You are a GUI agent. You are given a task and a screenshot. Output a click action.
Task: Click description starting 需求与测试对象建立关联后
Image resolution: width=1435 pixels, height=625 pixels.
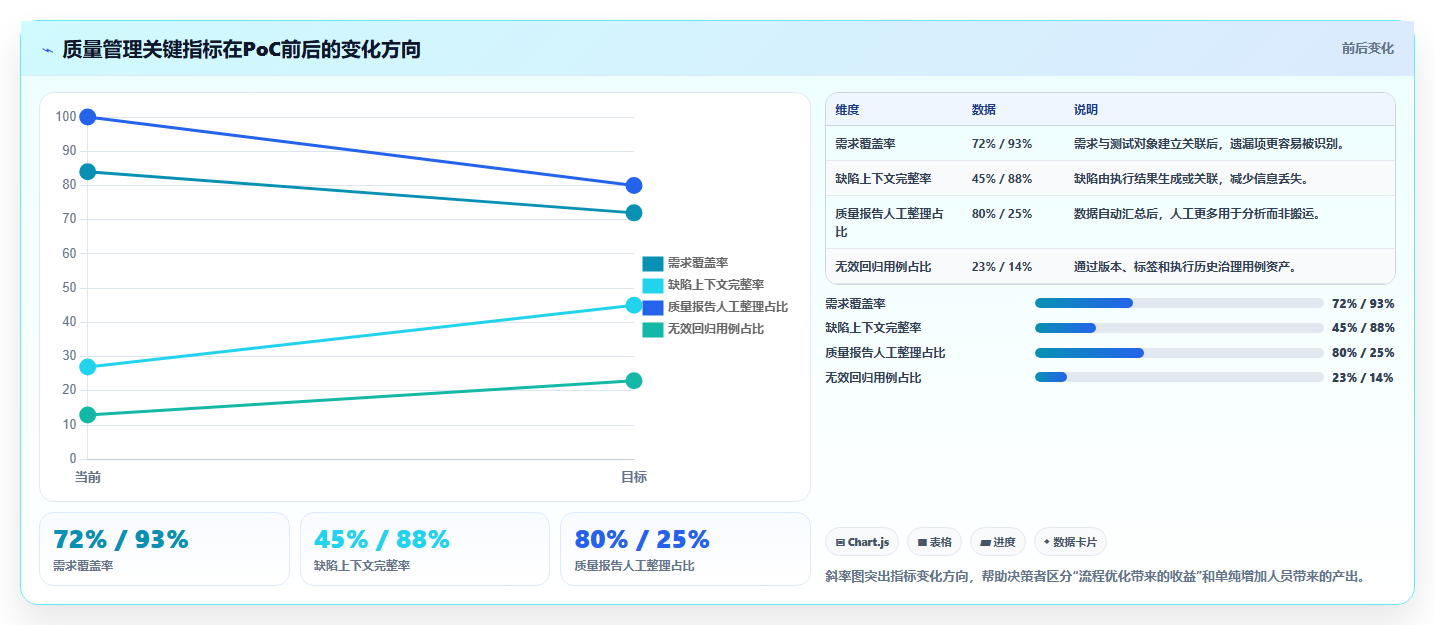pos(1209,144)
